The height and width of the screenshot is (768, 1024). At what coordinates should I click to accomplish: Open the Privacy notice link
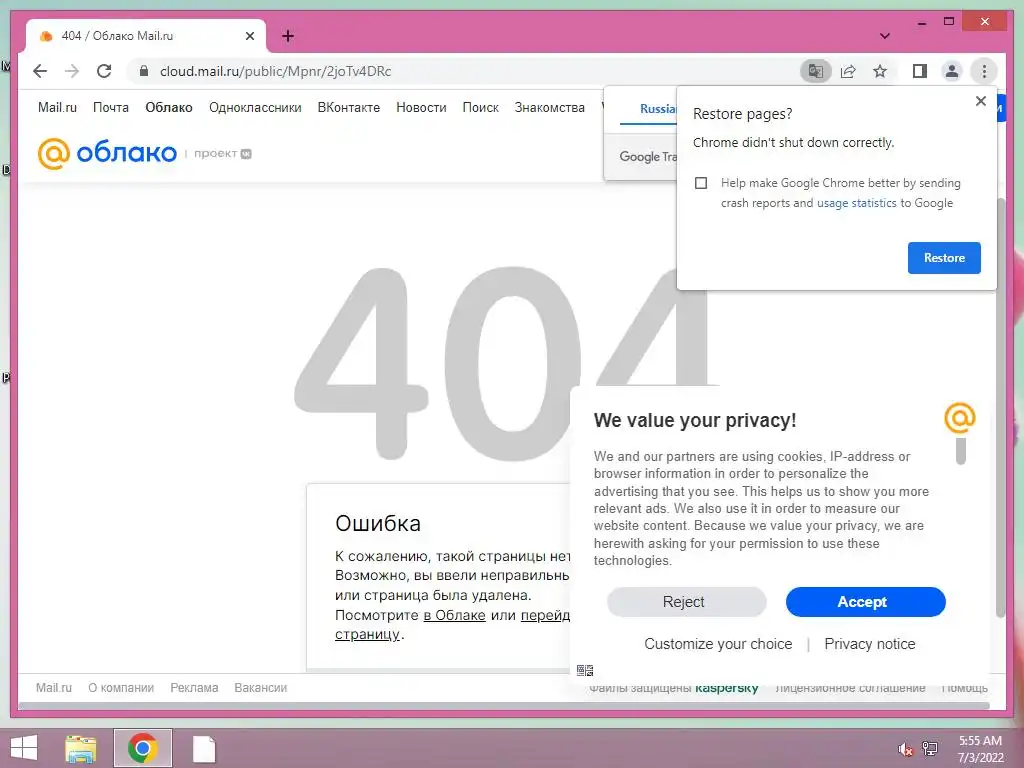[869, 644]
